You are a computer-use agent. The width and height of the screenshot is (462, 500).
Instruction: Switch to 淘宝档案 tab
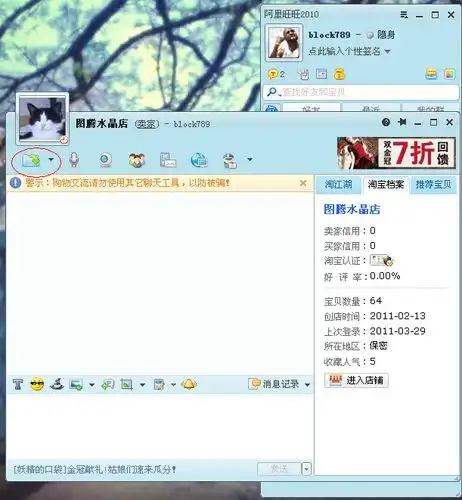coord(386,184)
